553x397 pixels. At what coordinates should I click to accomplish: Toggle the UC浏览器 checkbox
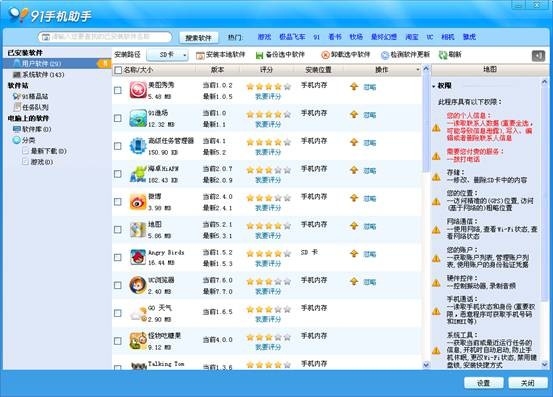point(118,285)
